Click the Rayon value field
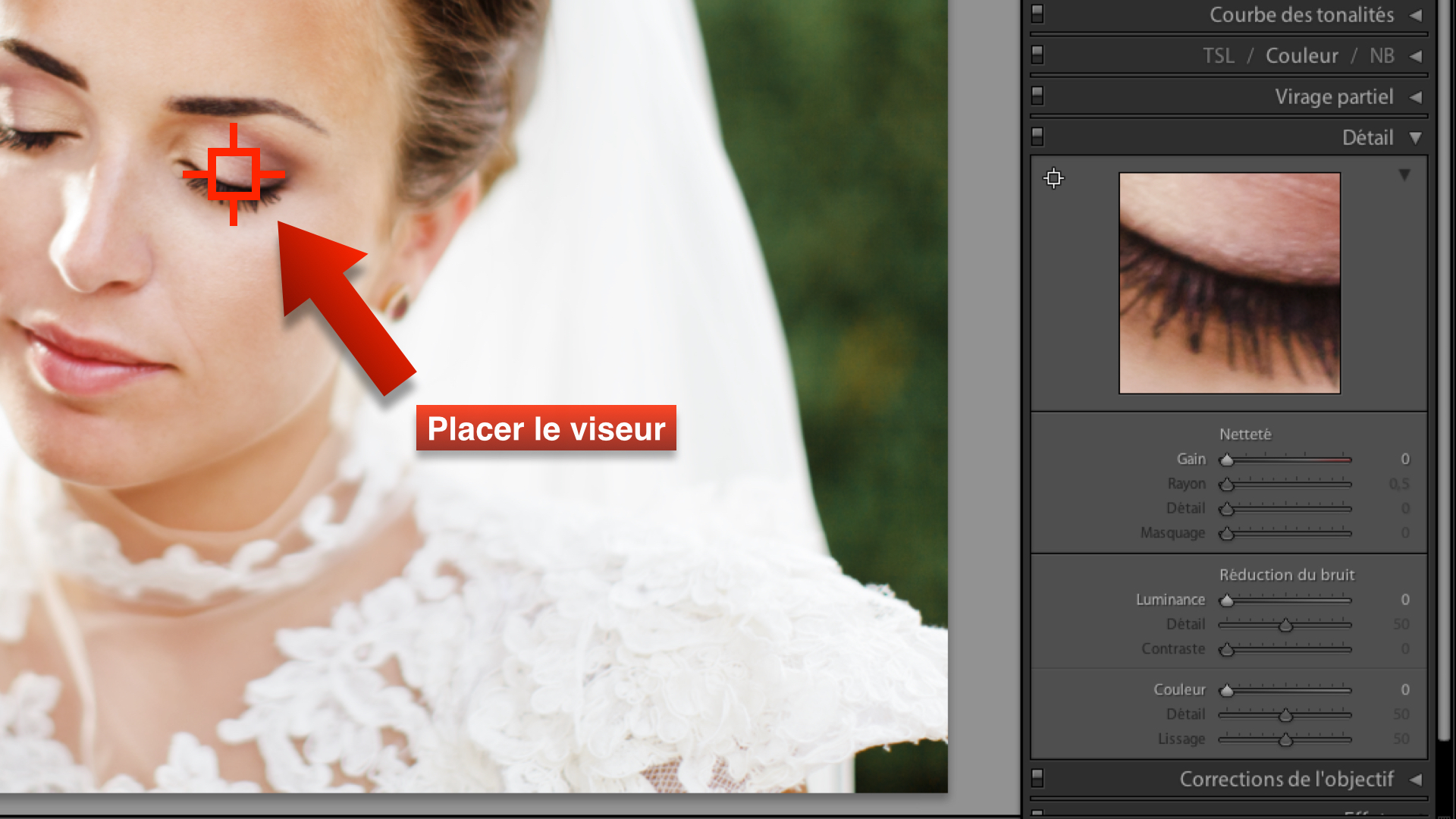The height and width of the screenshot is (819, 1456). [x=1398, y=484]
